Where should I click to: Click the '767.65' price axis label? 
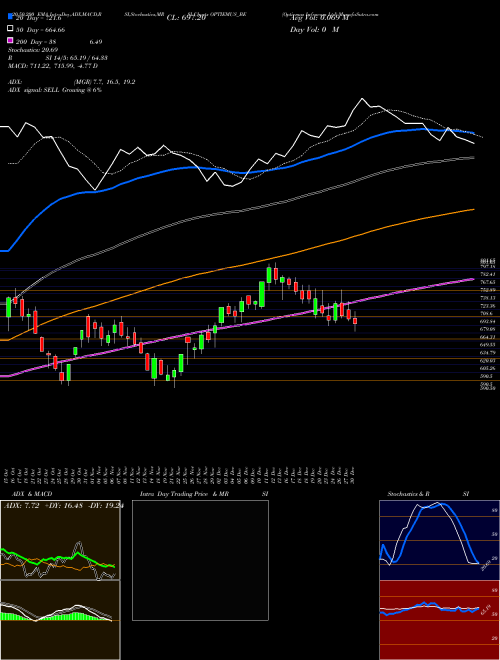click(x=487, y=282)
